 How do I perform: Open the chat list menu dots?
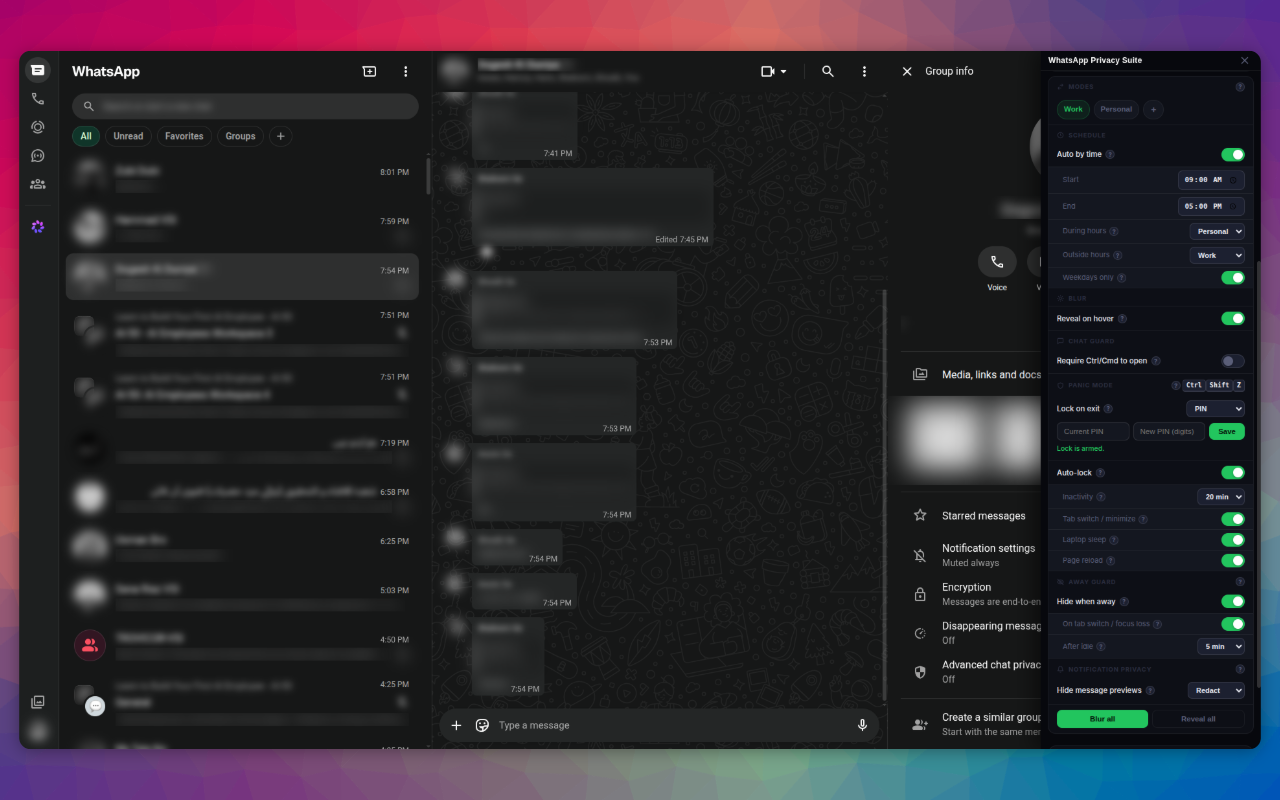click(x=405, y=72)
